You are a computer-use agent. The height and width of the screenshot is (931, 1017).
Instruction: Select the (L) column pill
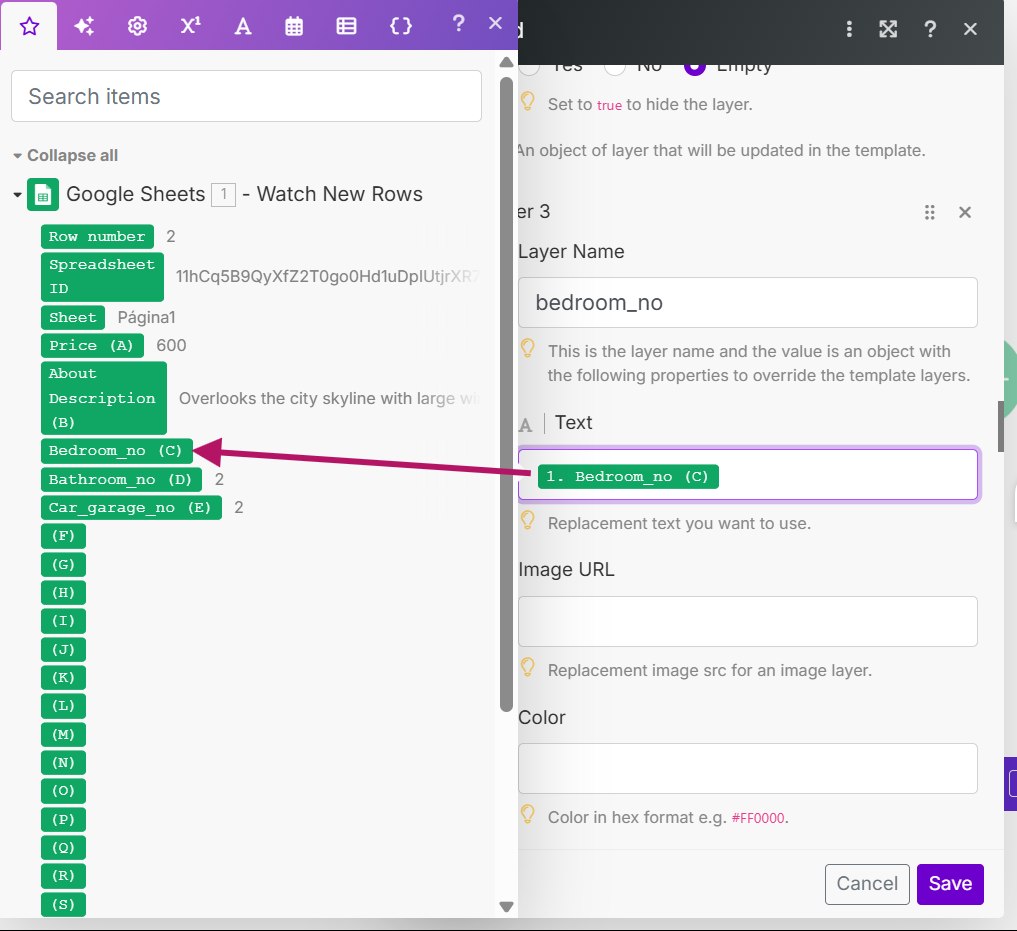(x=63, y=706)
